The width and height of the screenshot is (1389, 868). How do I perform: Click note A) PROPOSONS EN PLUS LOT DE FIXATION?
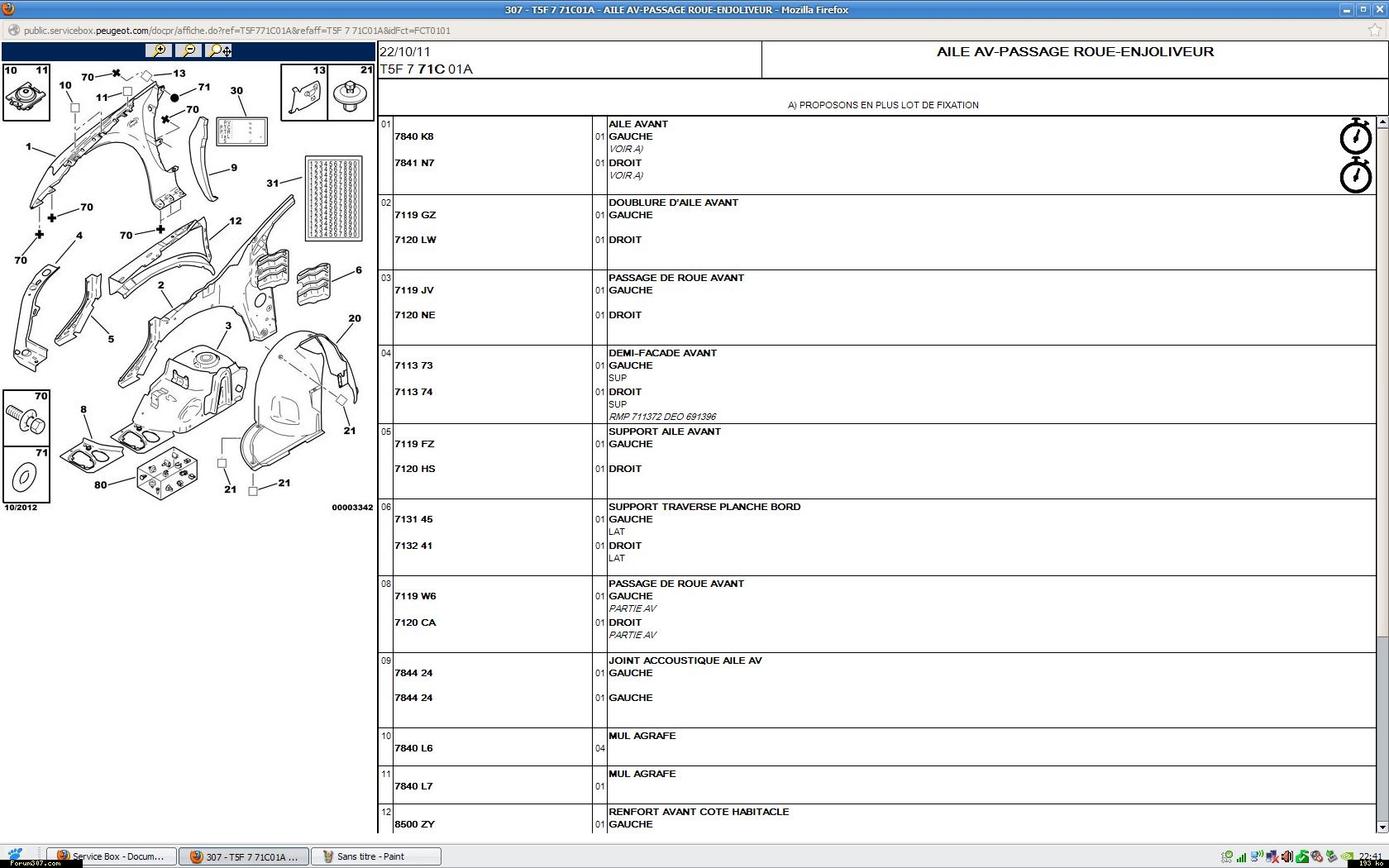point(883,105)
